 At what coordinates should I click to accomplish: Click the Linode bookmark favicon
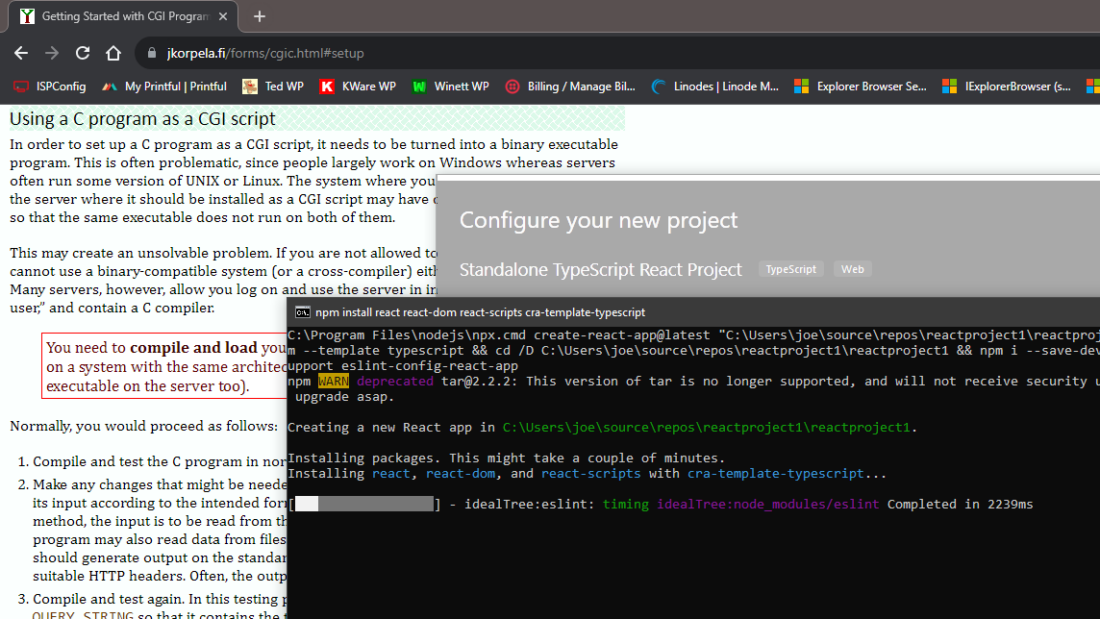point(658,86)
